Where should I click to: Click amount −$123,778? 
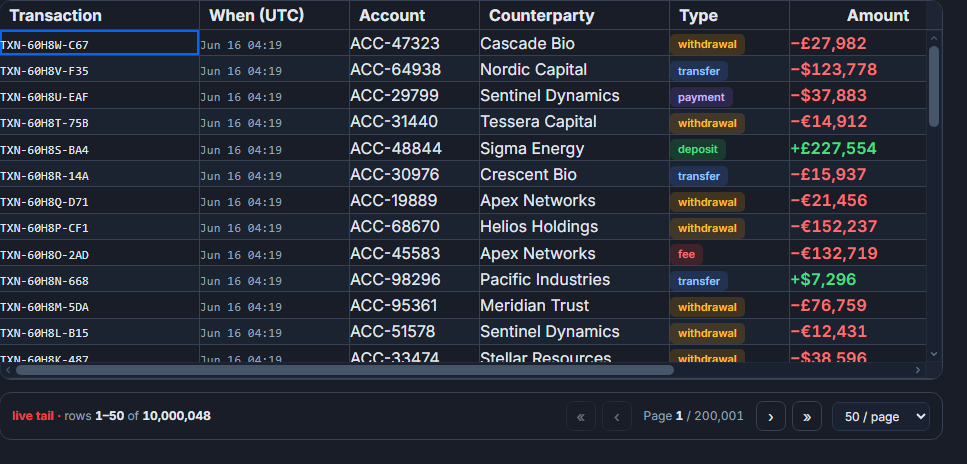pyautogui.click(x=834, y=70)
